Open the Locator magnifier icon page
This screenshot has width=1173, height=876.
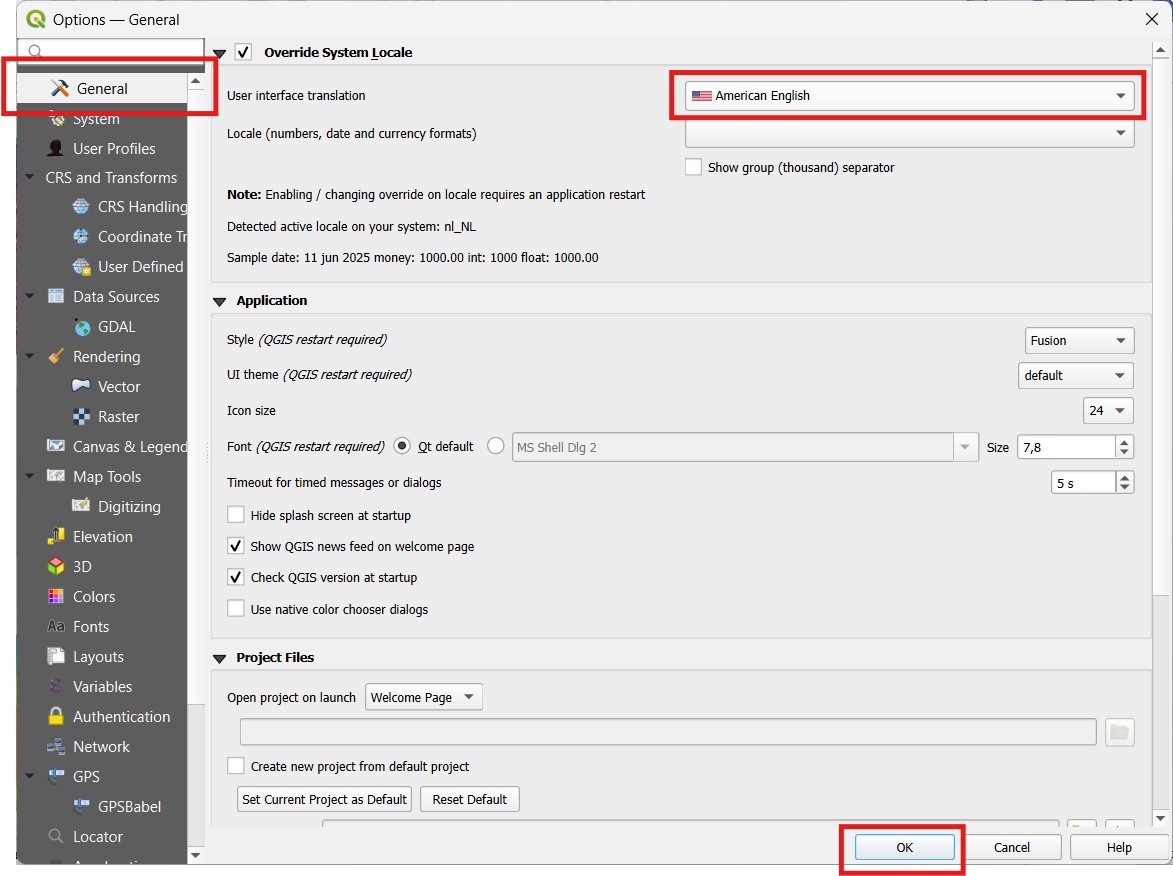pos(56,837)
